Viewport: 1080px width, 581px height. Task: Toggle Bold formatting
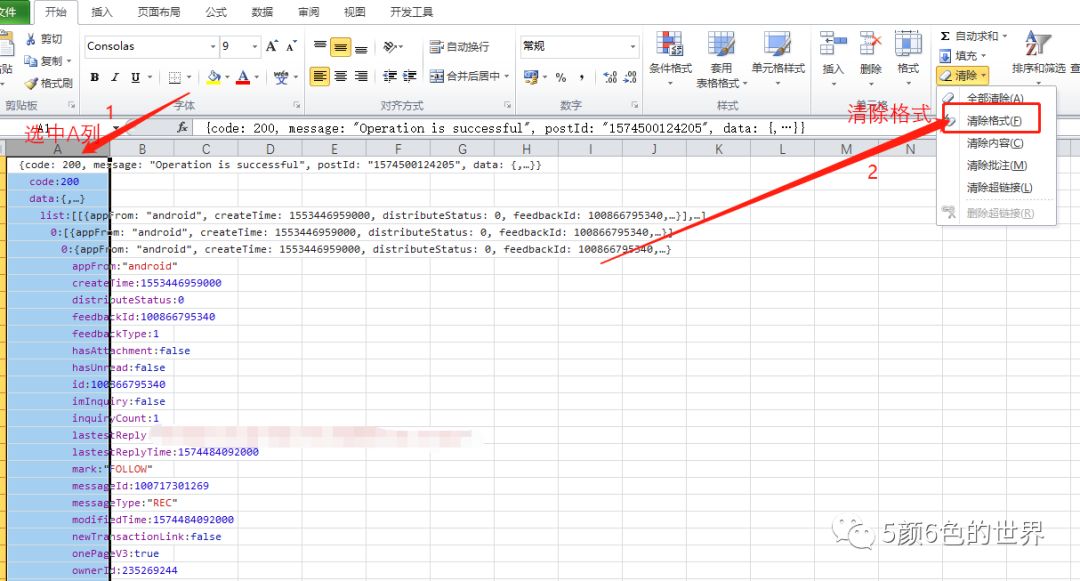tap(95, 77)
